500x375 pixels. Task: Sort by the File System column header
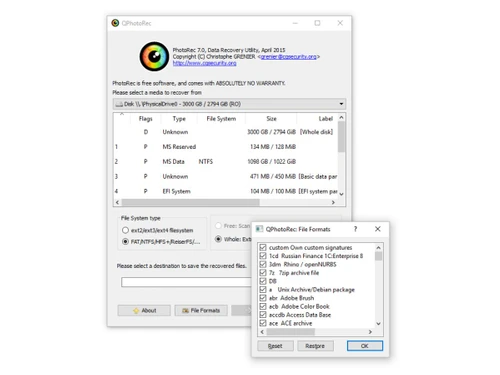point(221,119)
